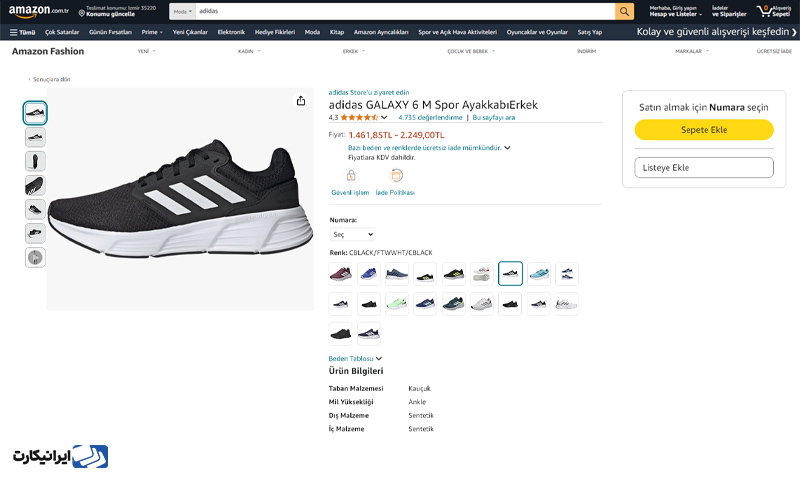Viewport: 800px width, 477px height.
Task: Click the main product shoe image
Action: tap(180, 198)
